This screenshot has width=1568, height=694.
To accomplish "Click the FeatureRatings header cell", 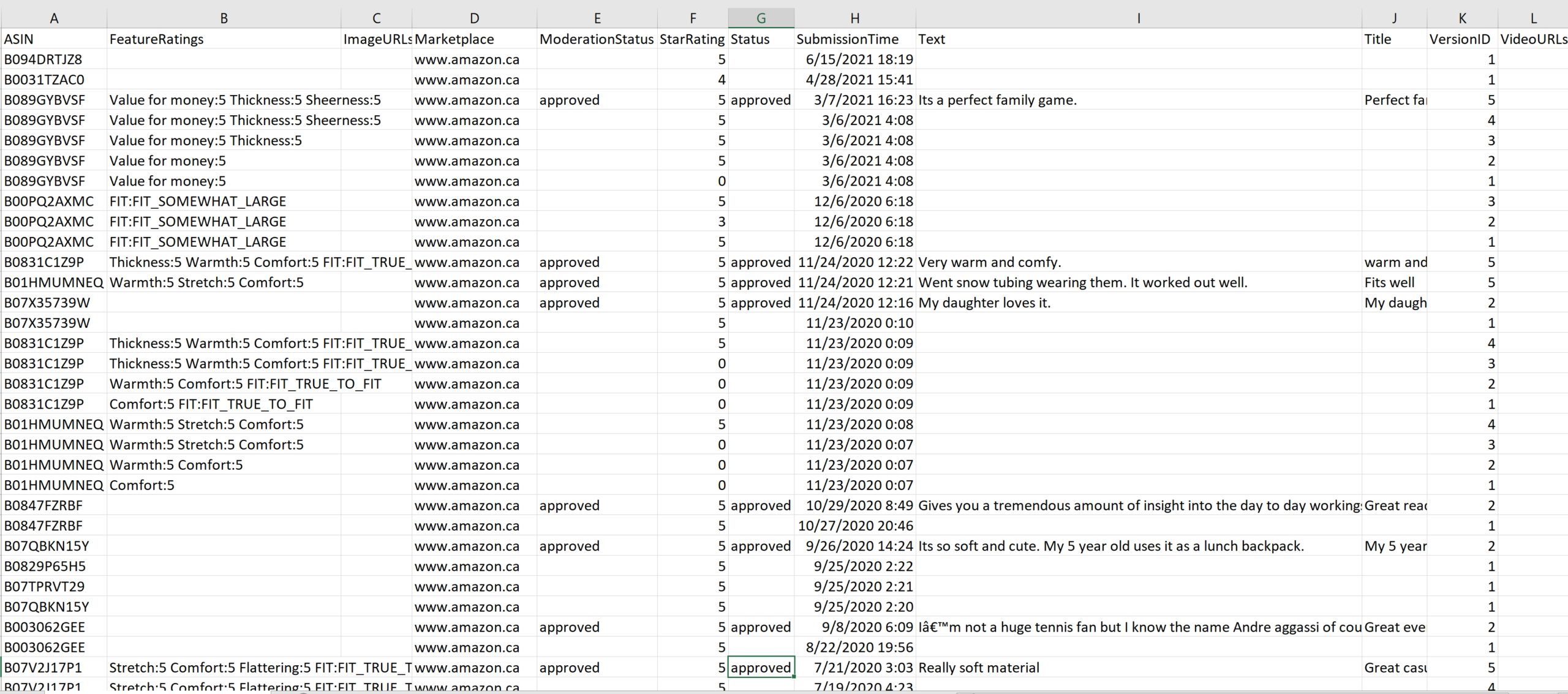I will click(224, 39).
